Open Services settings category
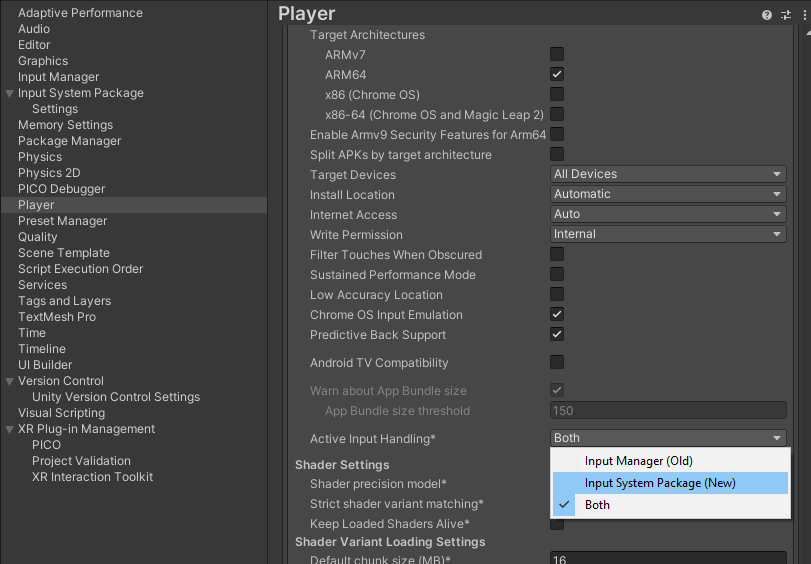The height and width of the screenshot is (564, 811). coord(42,285)
